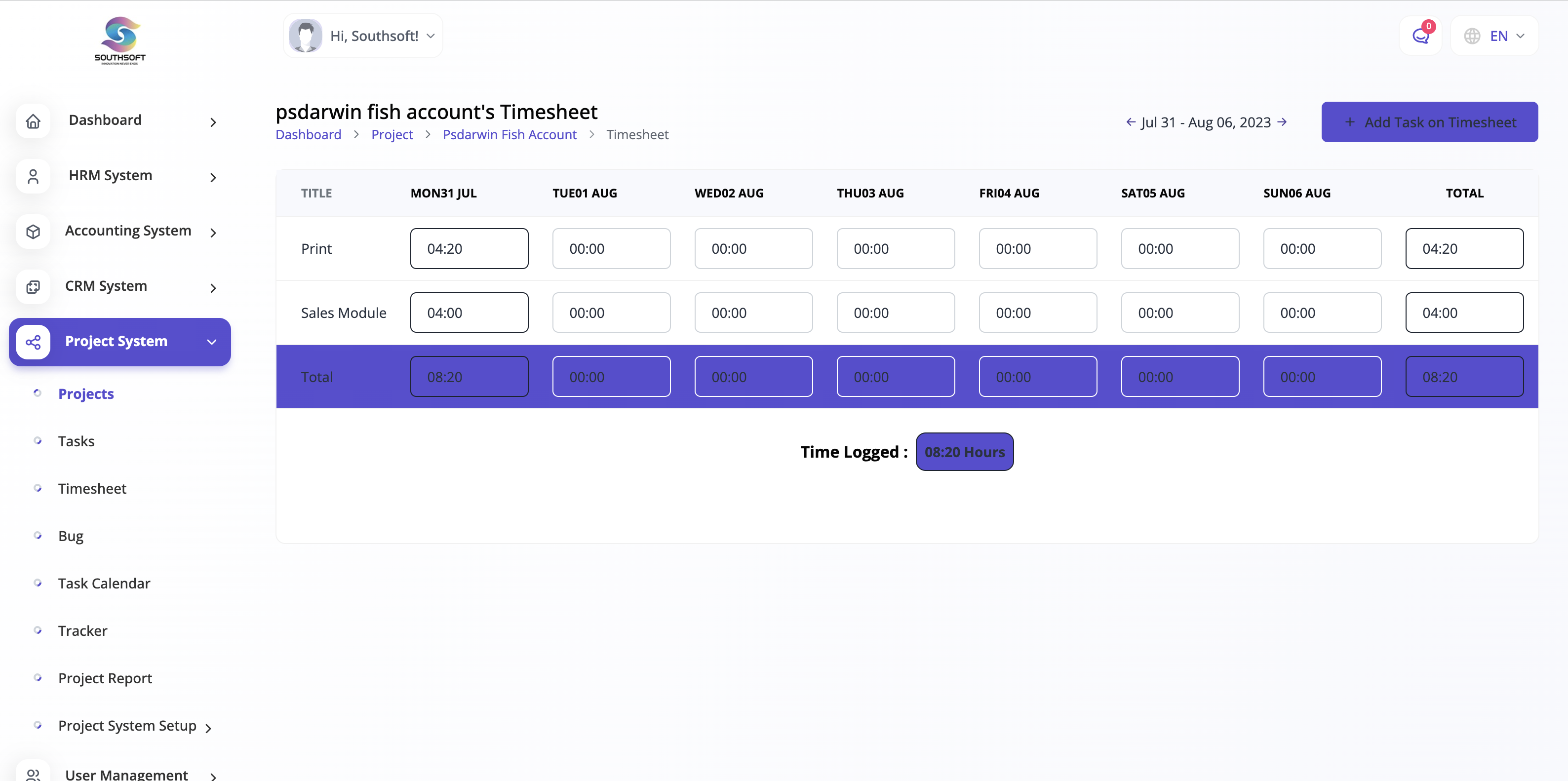Collapse the Project System menu
The height and width of the screenshot is (781, 1568).
[x=212, y=342]
